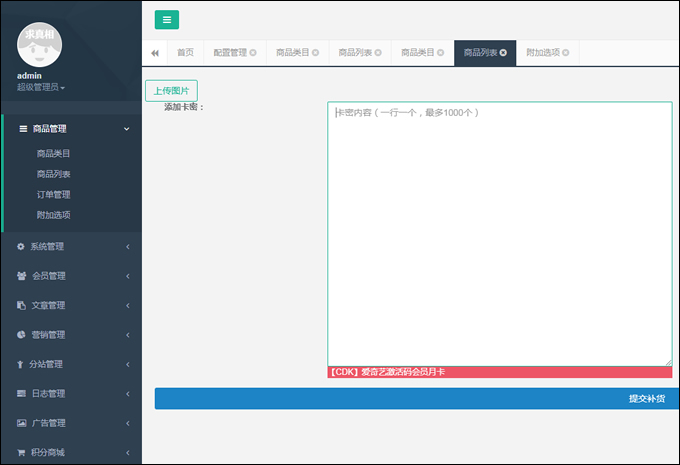Expand the 文章管理 menu arrow
The height and width of the screenshot is (465, 680).
(x=128, y=306)
